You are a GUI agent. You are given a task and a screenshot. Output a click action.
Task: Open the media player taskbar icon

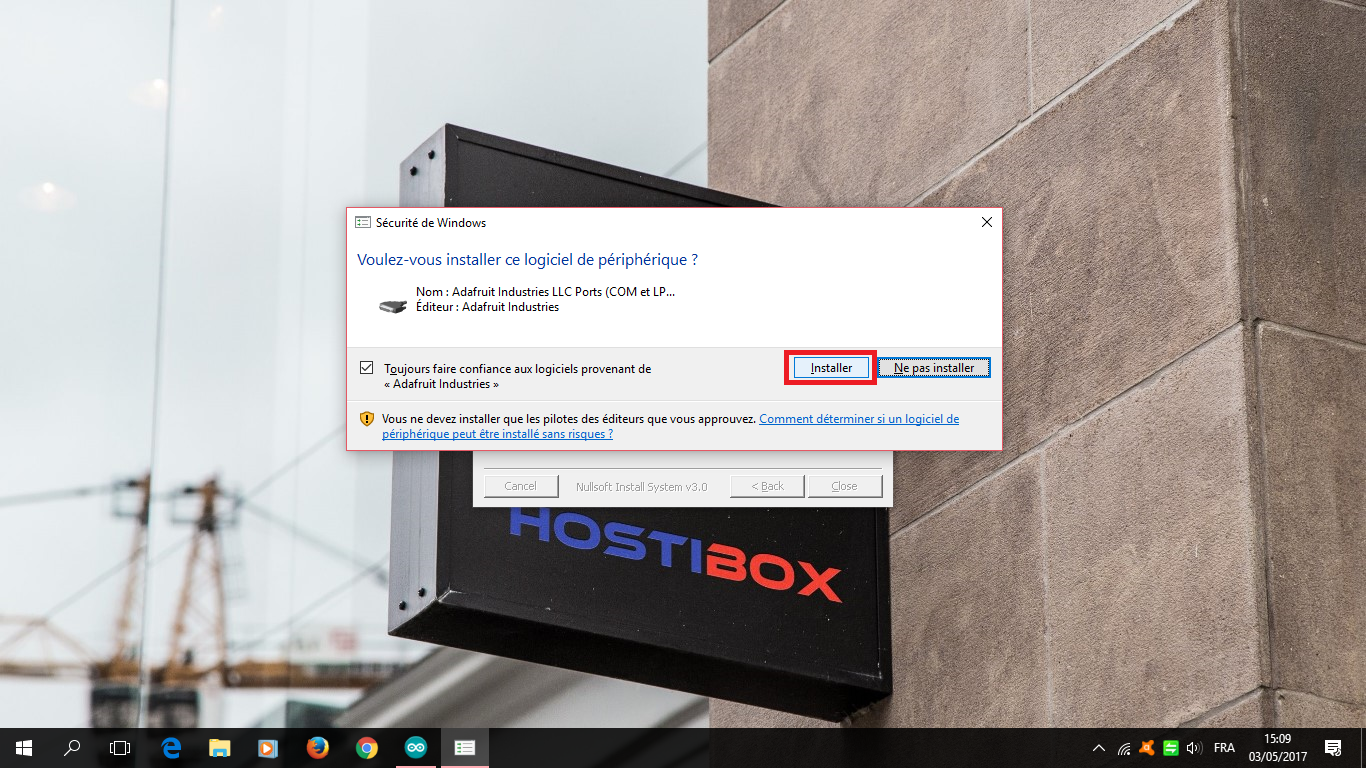268,748
